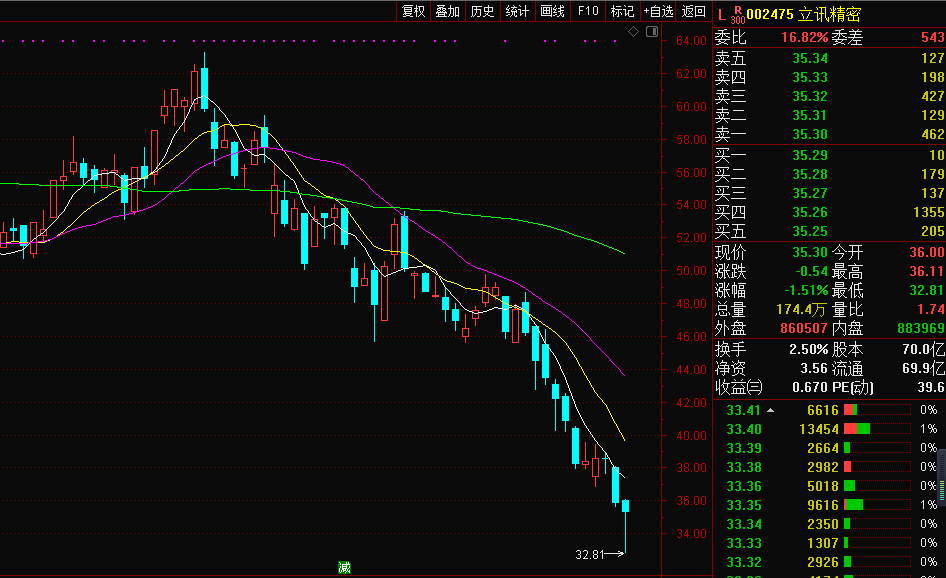This screenshot has height=578, width=946.
Task: Click the small triangle beside price 33.41
Action: click(770, 410)
